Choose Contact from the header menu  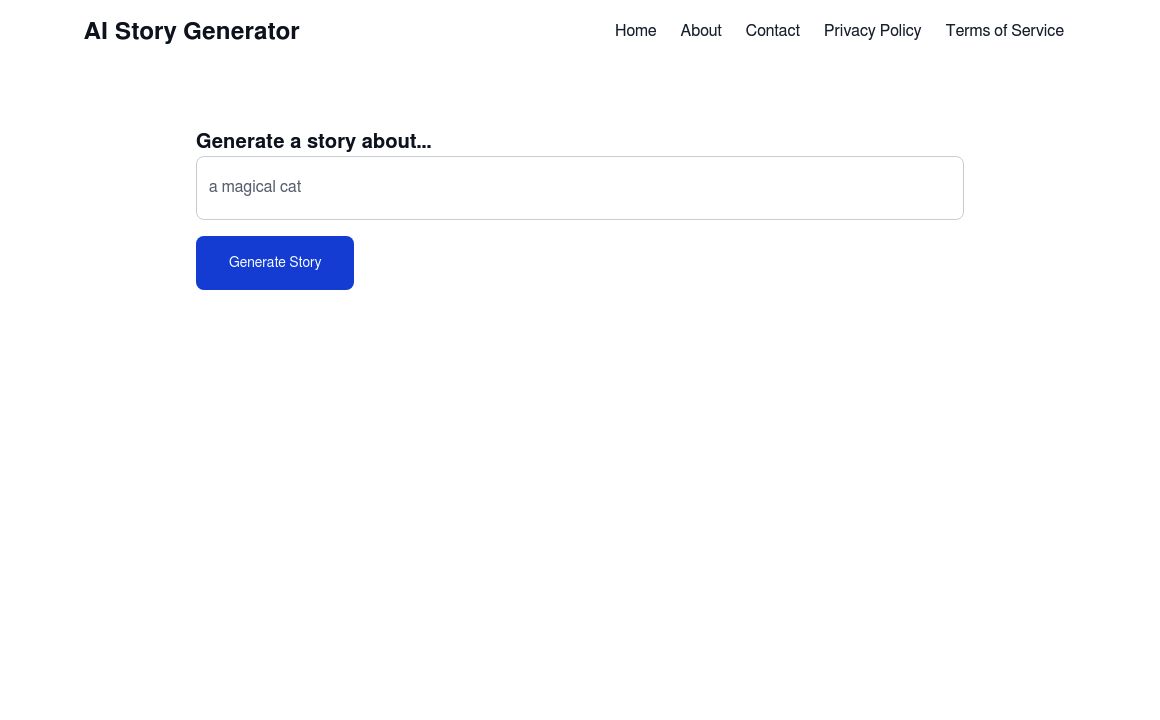tap(772, 31)
